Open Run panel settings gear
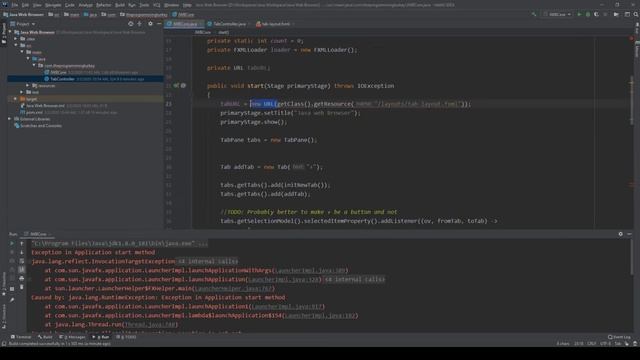This screenshot has width=640, height=360. tap(620, 234)
